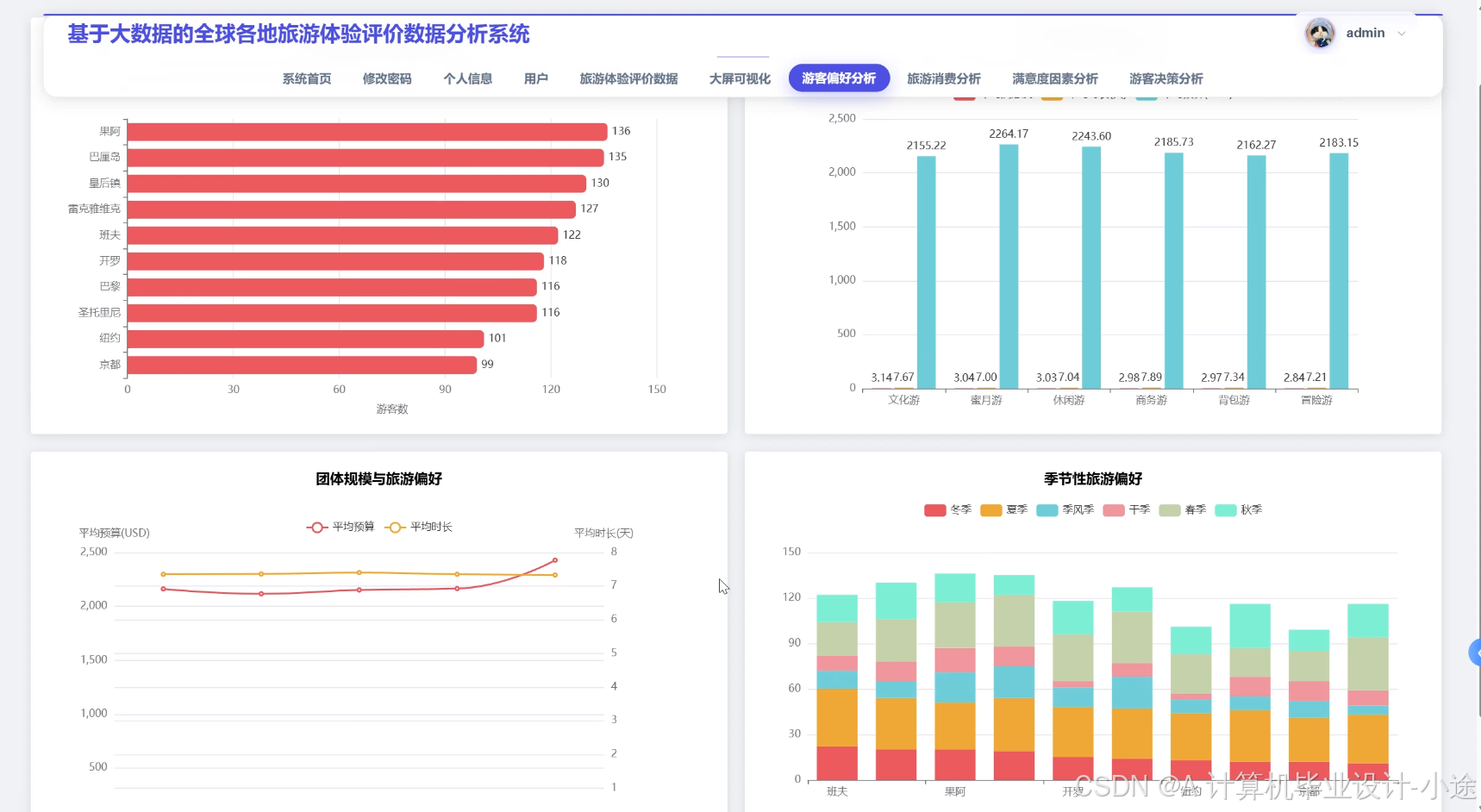Image resolution: width=1481 pixels, height=812 pixels.
Task: Open 大屏可视化 view
Action: tap(739, 78)
